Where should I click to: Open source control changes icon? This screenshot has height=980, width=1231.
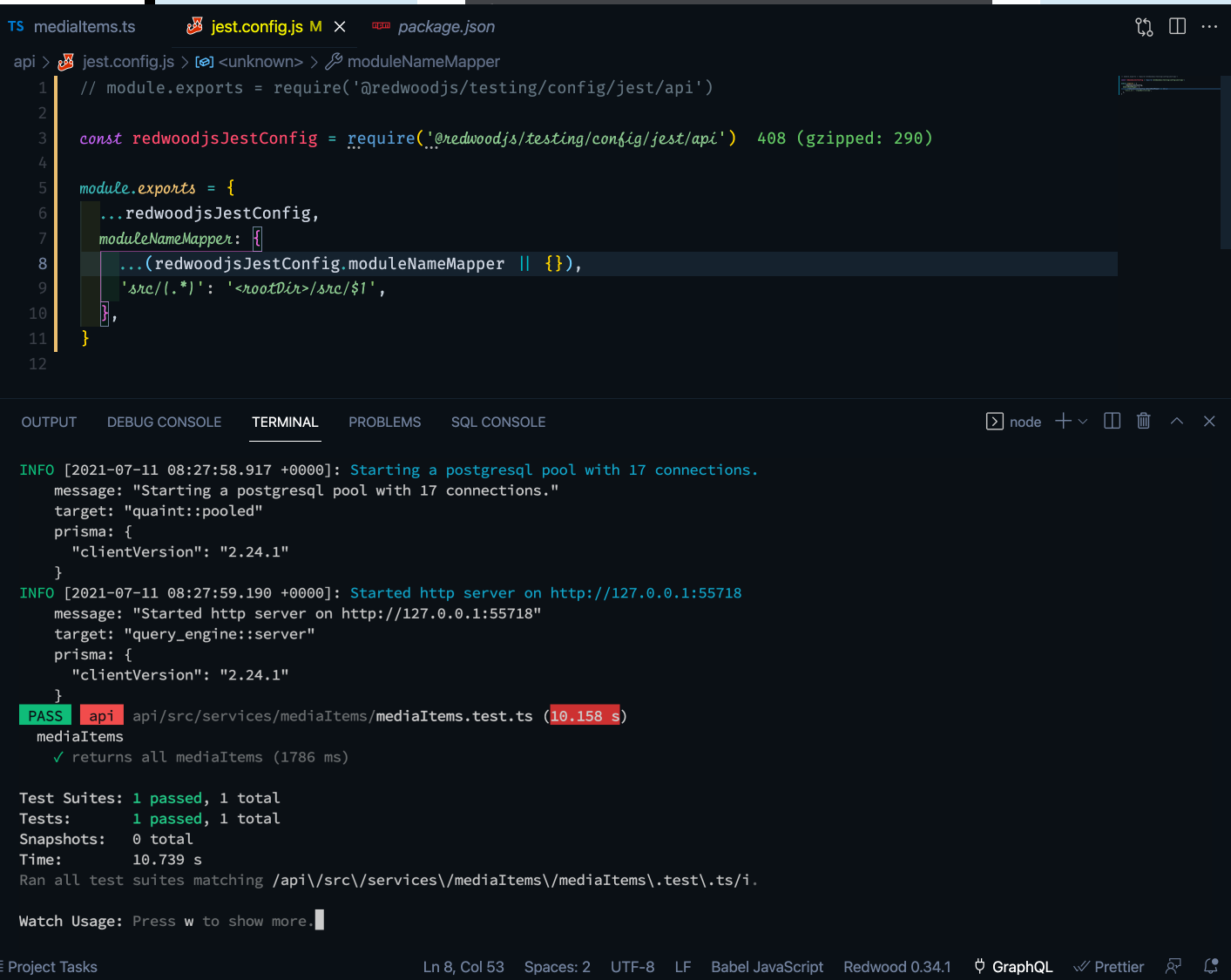1144,27
